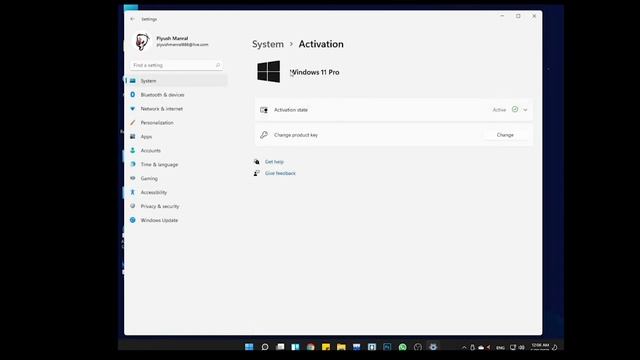Expand the Activation state chevron
This screenshot has height=360, width=640.
(525, 110)
